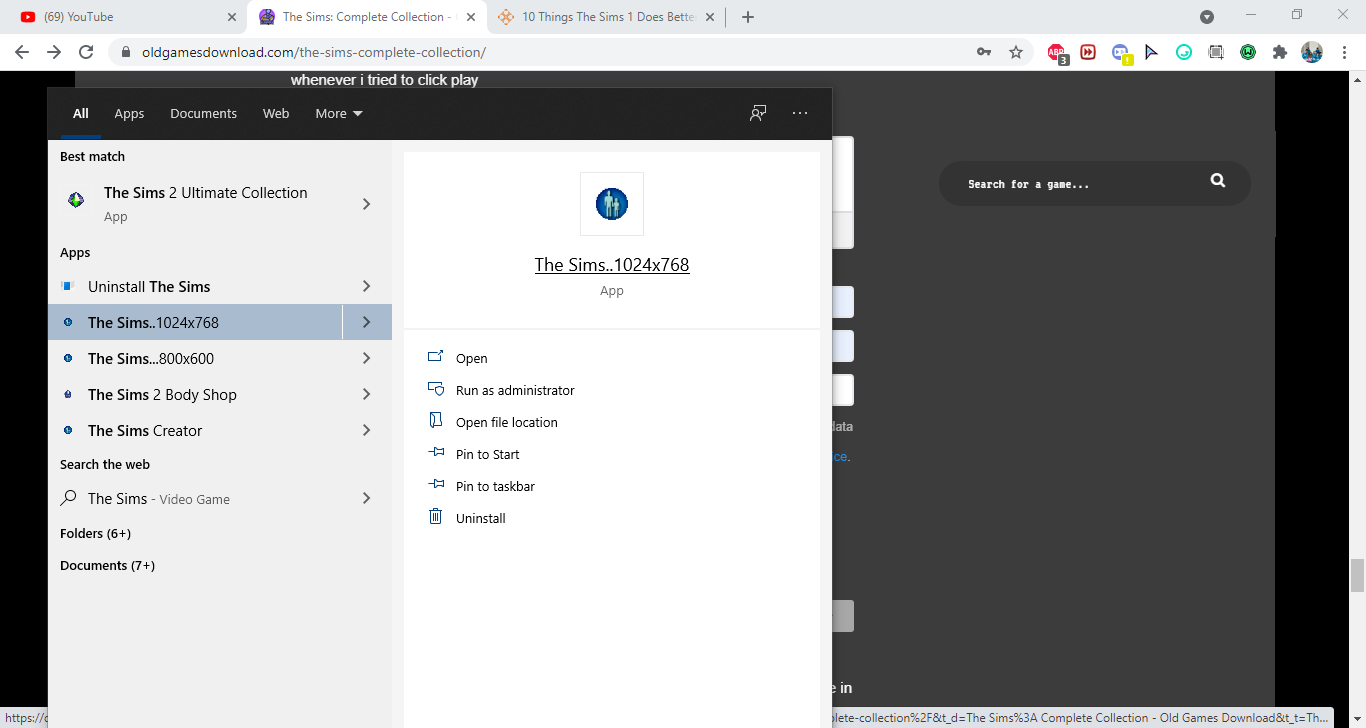
Task: Click Pin to taskbar option
Action: click(495, 486)
